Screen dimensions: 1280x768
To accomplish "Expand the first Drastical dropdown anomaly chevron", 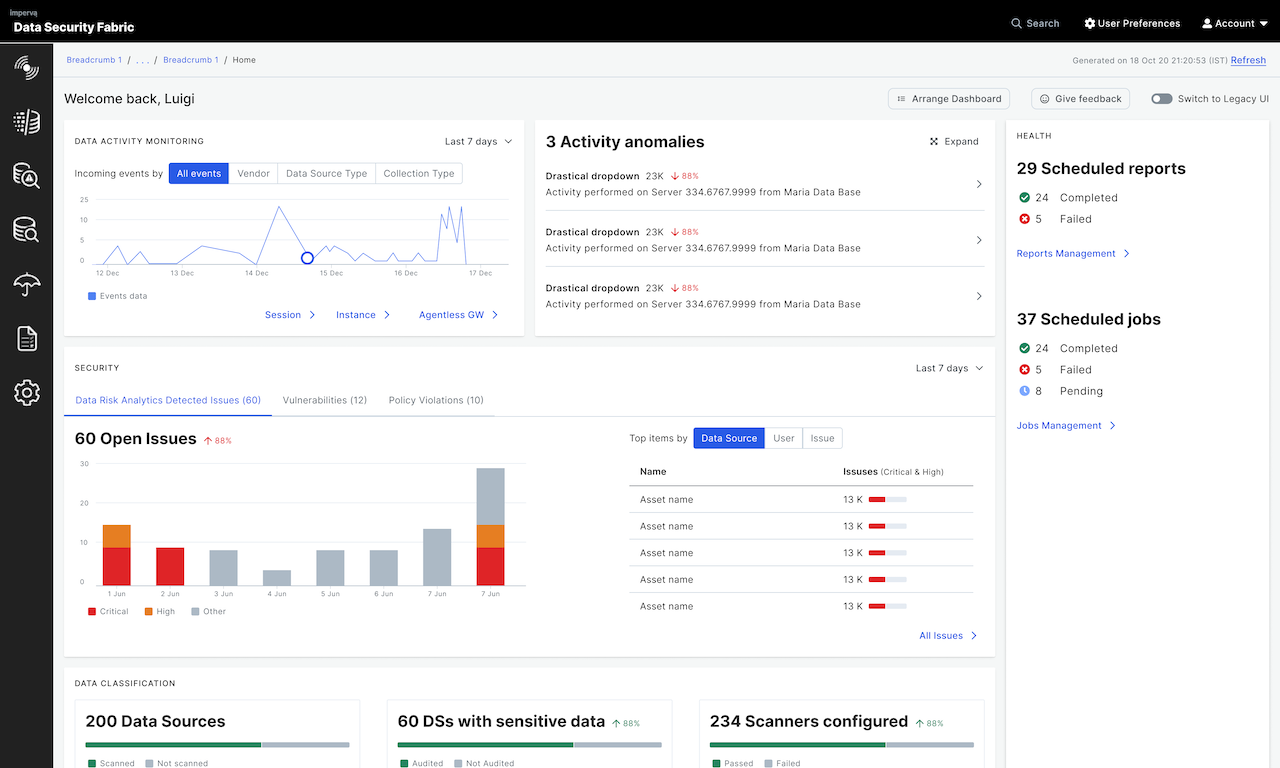I will (978, 184).
